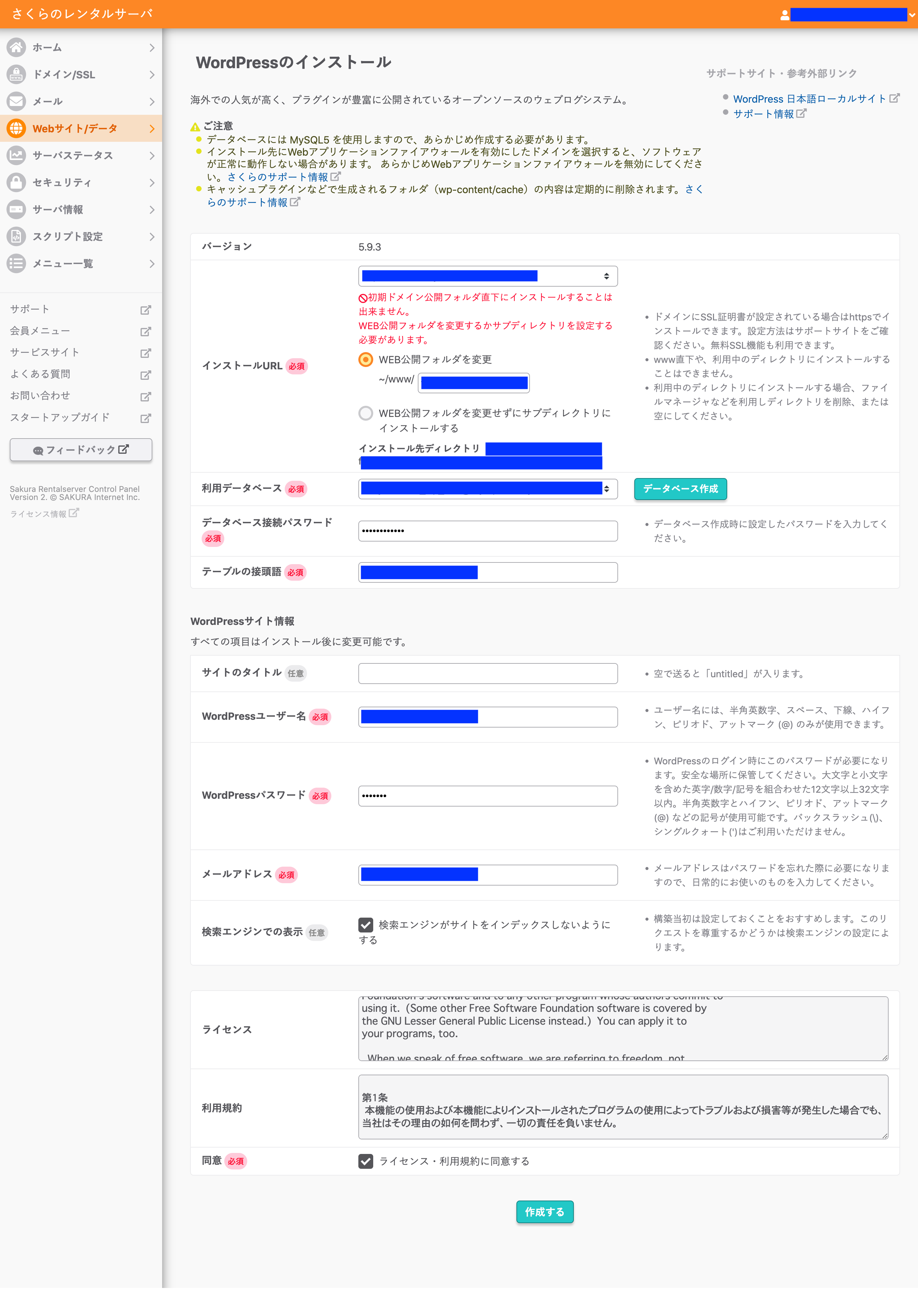Expand サーバステータス menu chevron
Screen dimensions: 918x1316
click(151, 155)
